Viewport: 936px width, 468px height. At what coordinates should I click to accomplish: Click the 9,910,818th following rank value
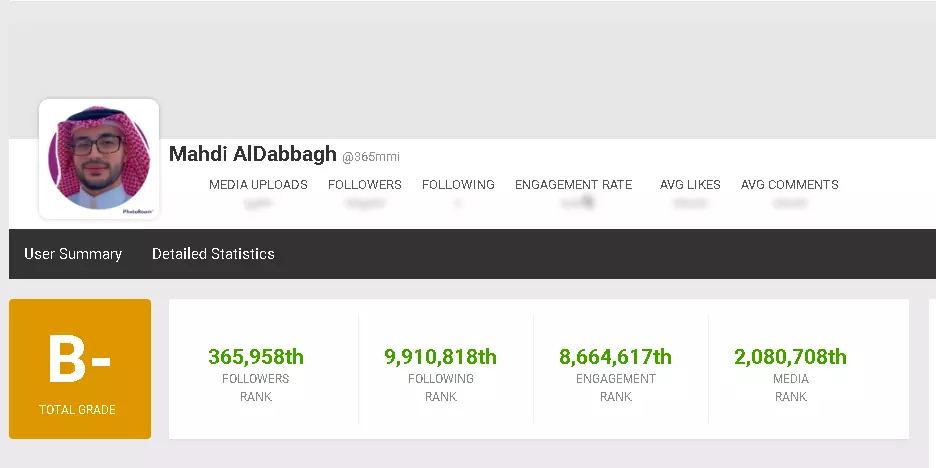[441, 356]
